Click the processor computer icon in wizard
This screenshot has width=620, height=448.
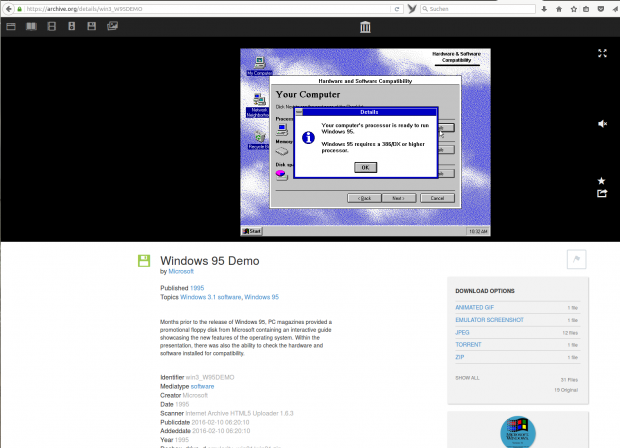[282, 129]
